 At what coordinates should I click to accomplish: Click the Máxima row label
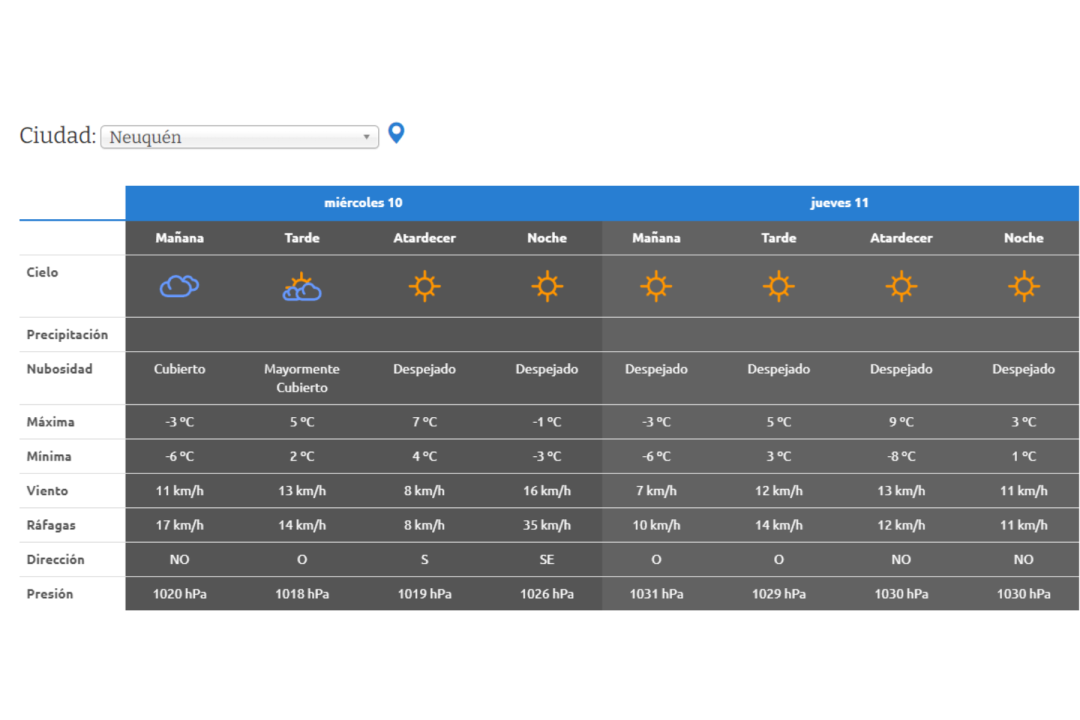click(50, 422)
